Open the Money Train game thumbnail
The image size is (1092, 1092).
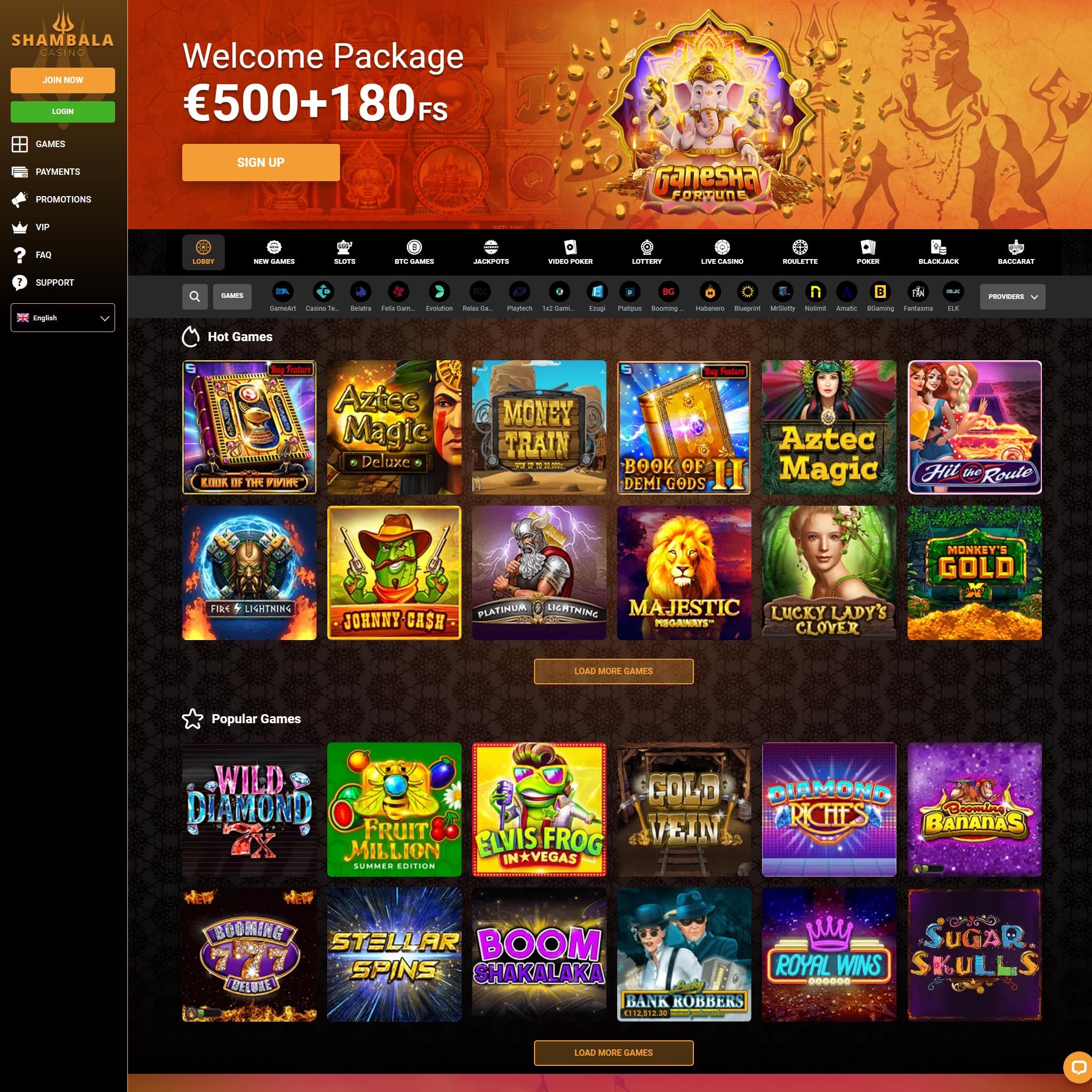[539, 427]
